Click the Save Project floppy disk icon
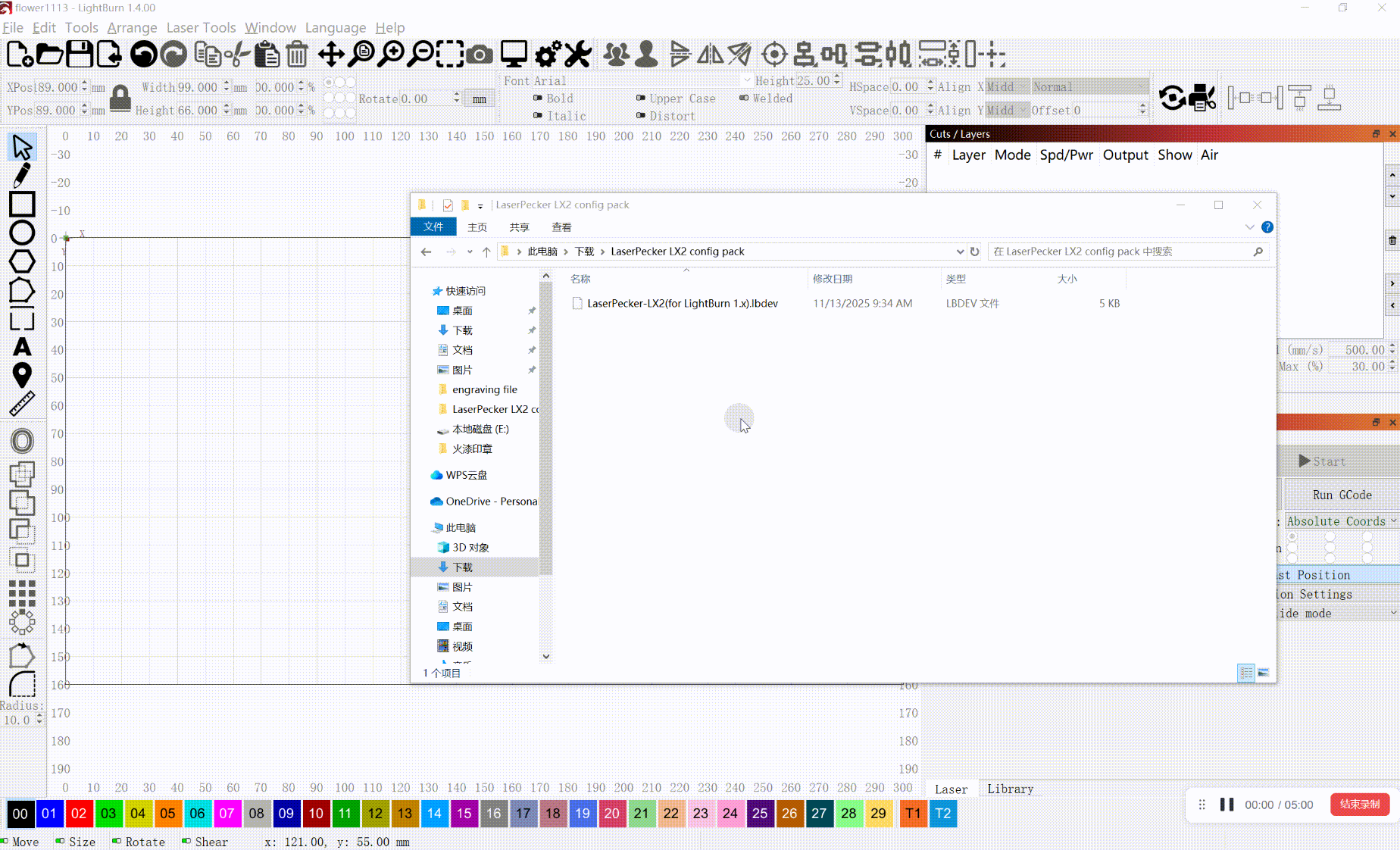The image size is (1400, 850). 80,55
